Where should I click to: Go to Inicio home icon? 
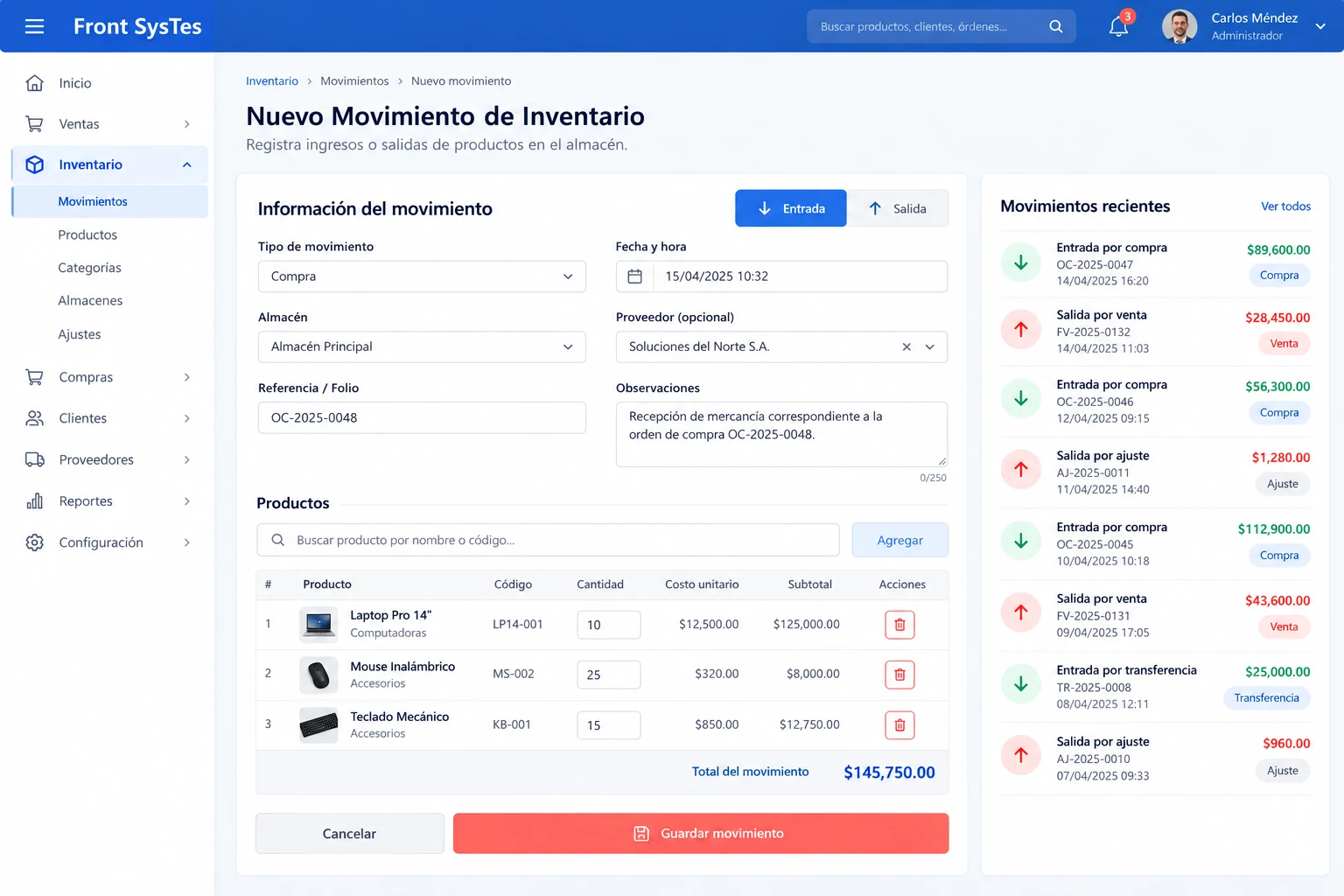click(x=35, y=83)
